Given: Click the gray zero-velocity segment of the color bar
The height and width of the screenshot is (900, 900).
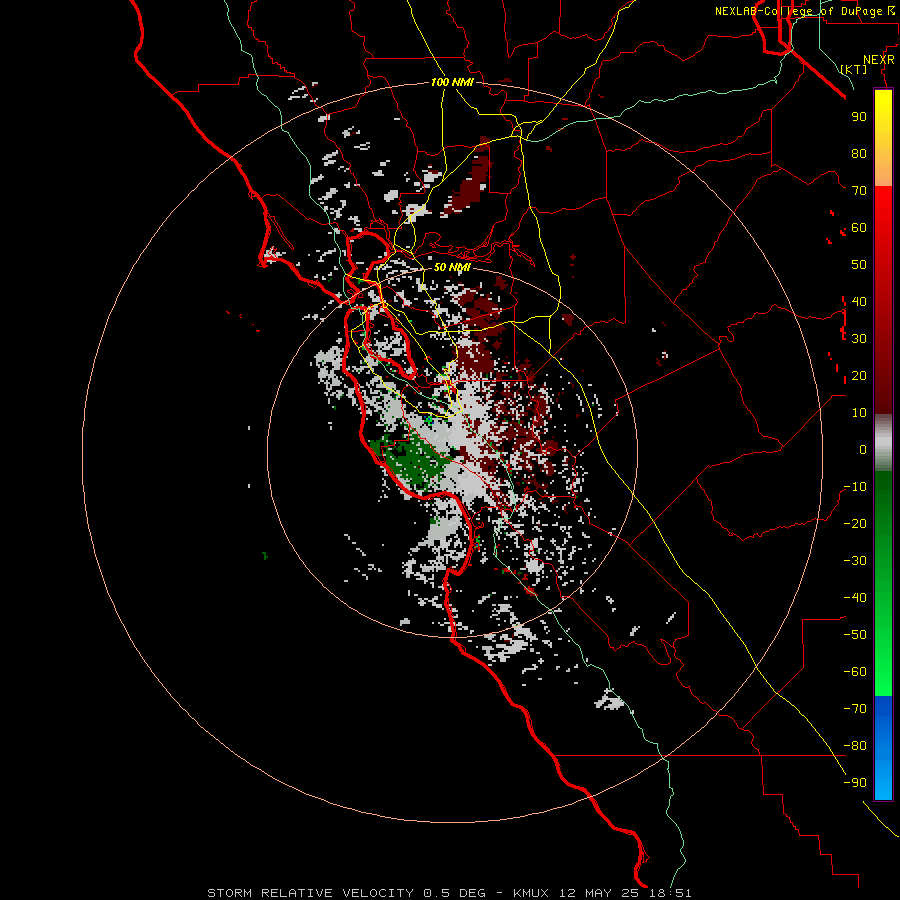Looking at the screenshot, I should 883,442.
